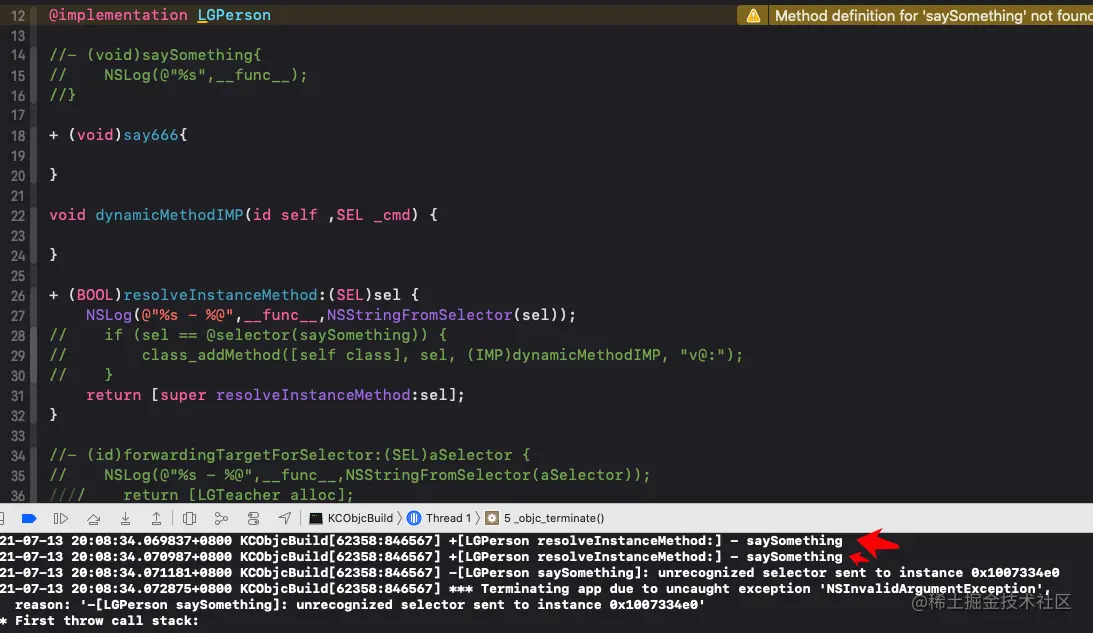Open the Environment Overrides icon

coord(253,518)
